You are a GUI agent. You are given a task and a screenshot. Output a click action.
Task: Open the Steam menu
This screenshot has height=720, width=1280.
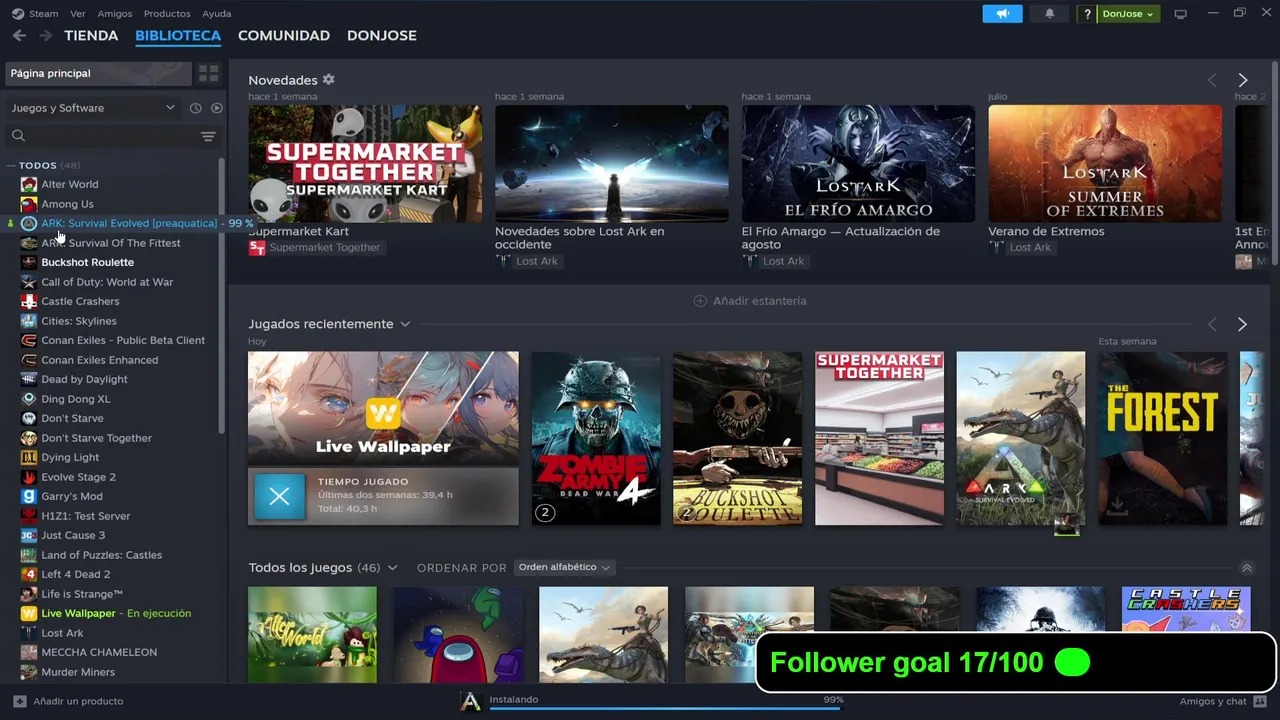(44, 14)
